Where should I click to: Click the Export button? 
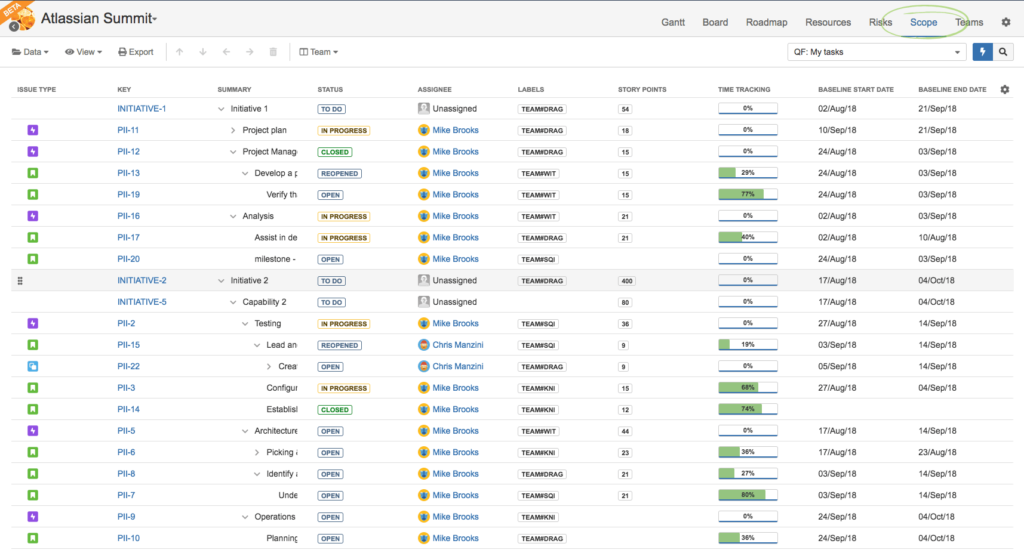point(136,52)
